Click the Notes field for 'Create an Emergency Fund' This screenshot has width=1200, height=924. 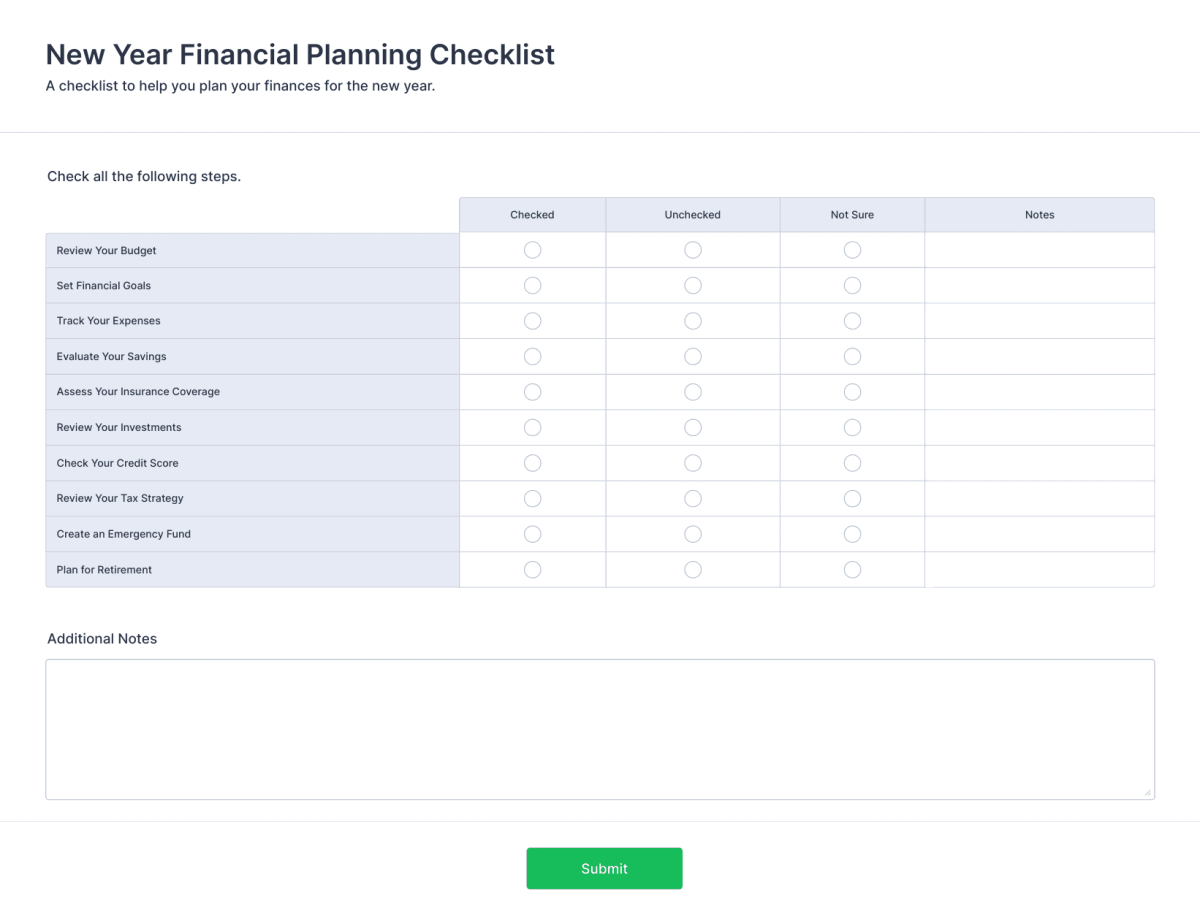tap(1039, 534)
